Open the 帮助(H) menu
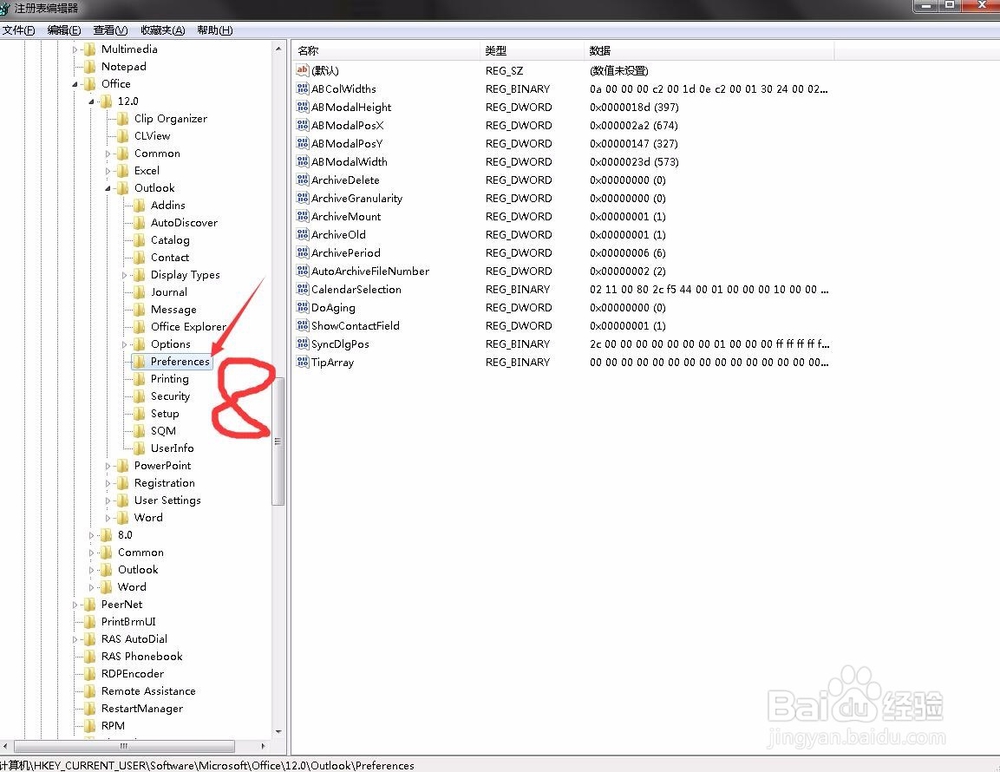Image resolution: width=1000 pixels, height=772 pixels. [x=215, y=31]
